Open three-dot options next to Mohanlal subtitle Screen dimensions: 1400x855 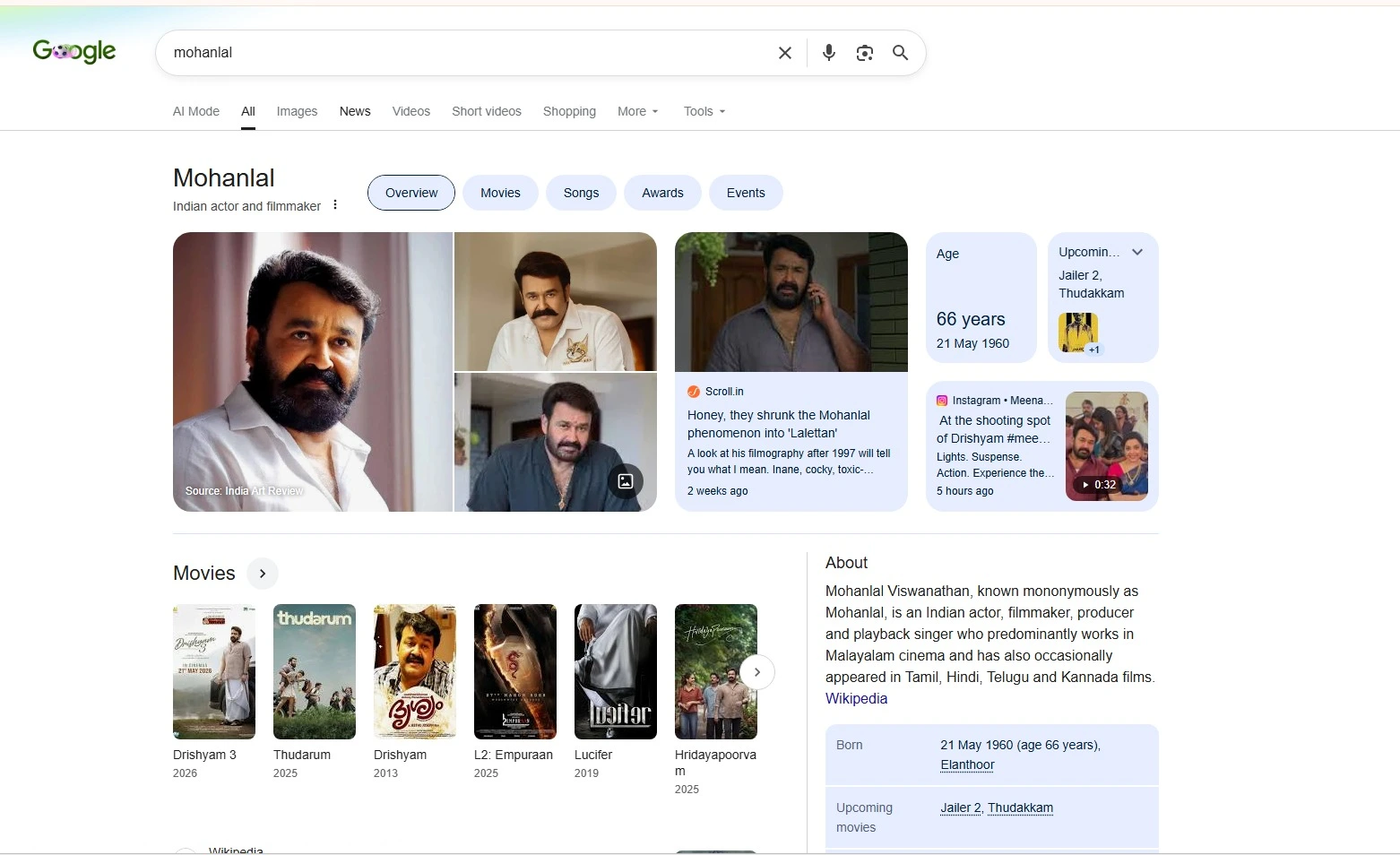(335, 205)
